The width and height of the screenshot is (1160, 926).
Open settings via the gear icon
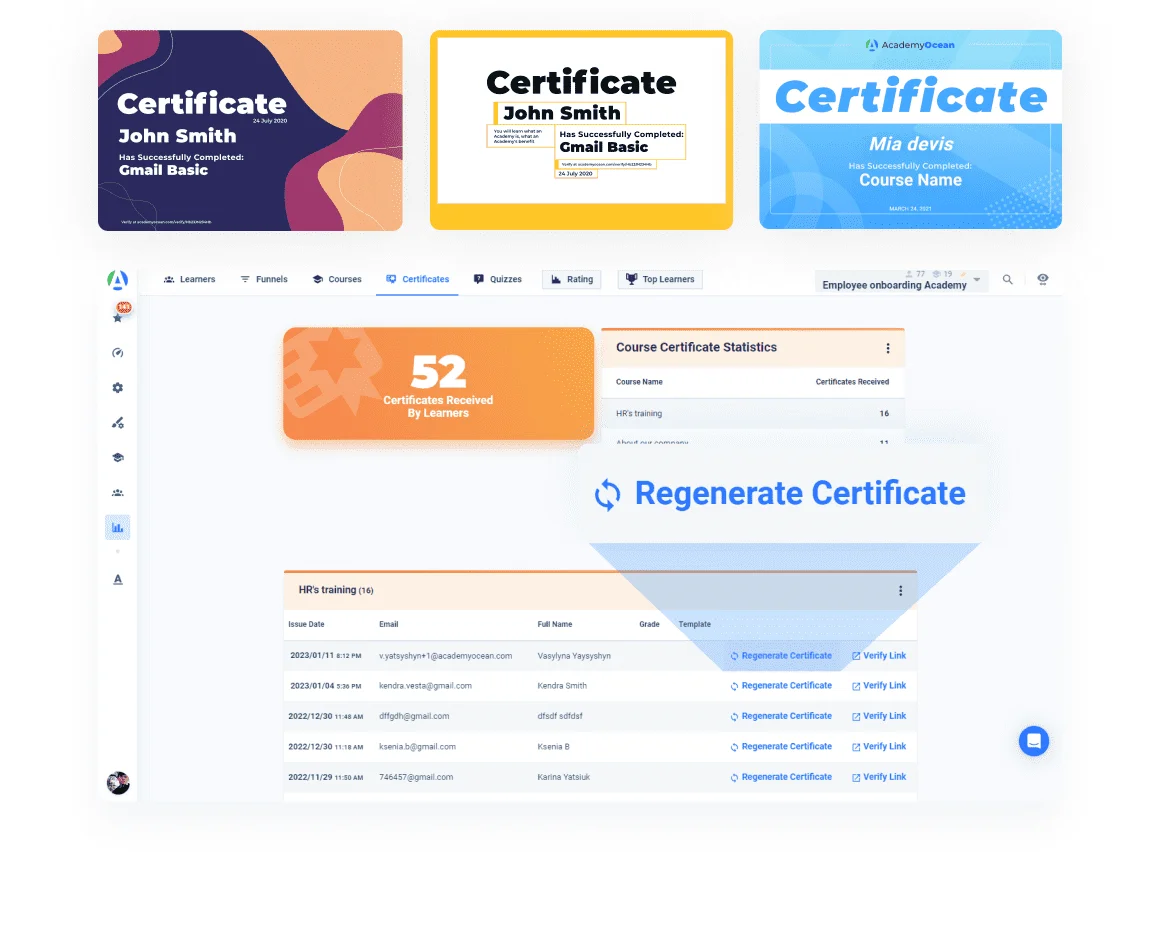(x=117, y=387)
